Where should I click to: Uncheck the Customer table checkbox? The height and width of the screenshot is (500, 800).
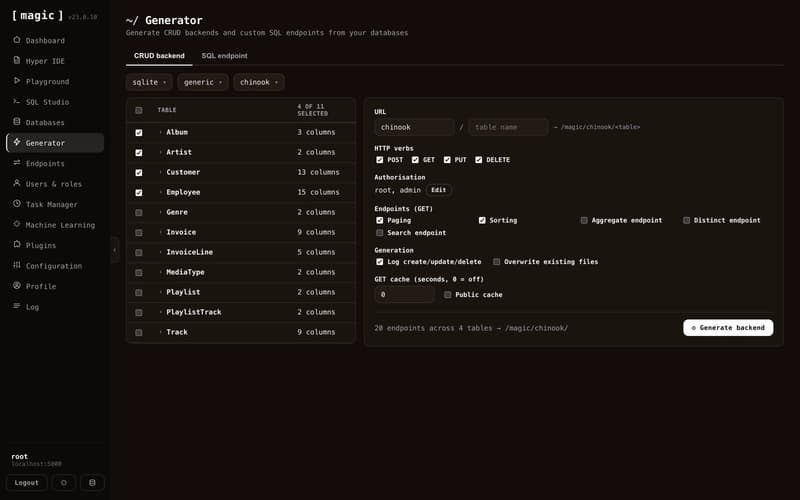pyautogui.click(x=139, y=172)
